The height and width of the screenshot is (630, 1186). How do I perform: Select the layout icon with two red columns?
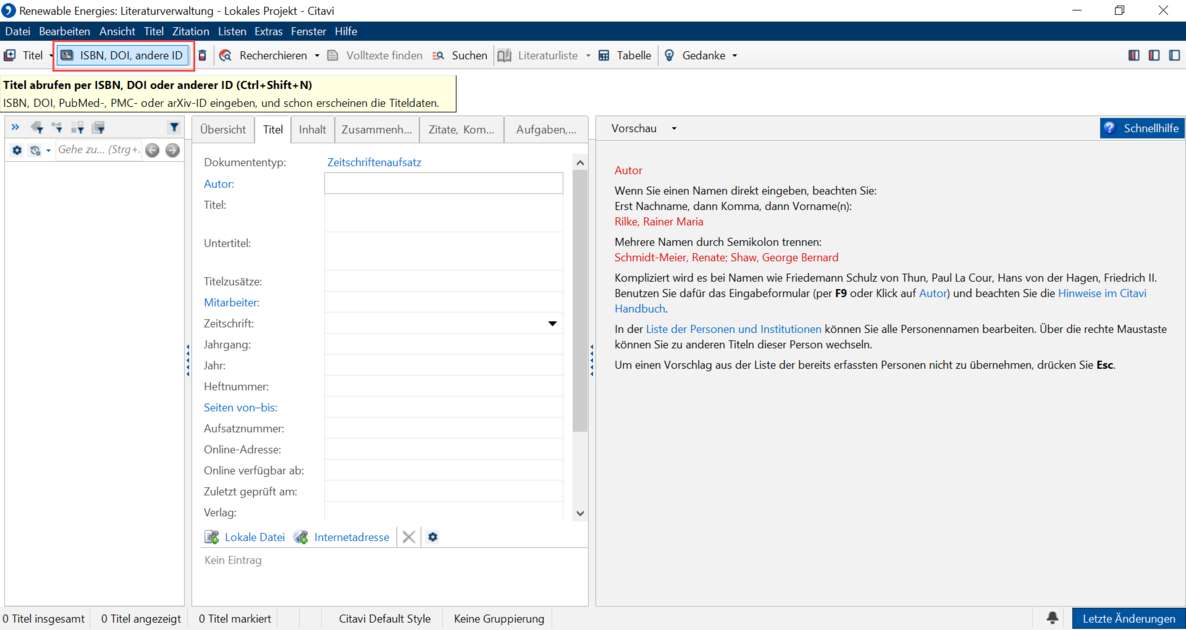pyautogui.click(x=1134, y=55)
